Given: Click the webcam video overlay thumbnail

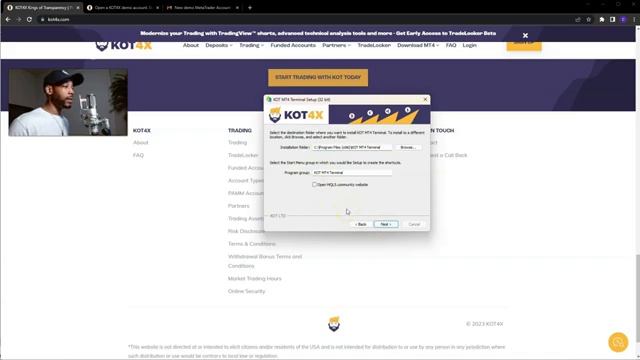Looking at the screenshot, I should pyautogui.click(x=68, y=102).
